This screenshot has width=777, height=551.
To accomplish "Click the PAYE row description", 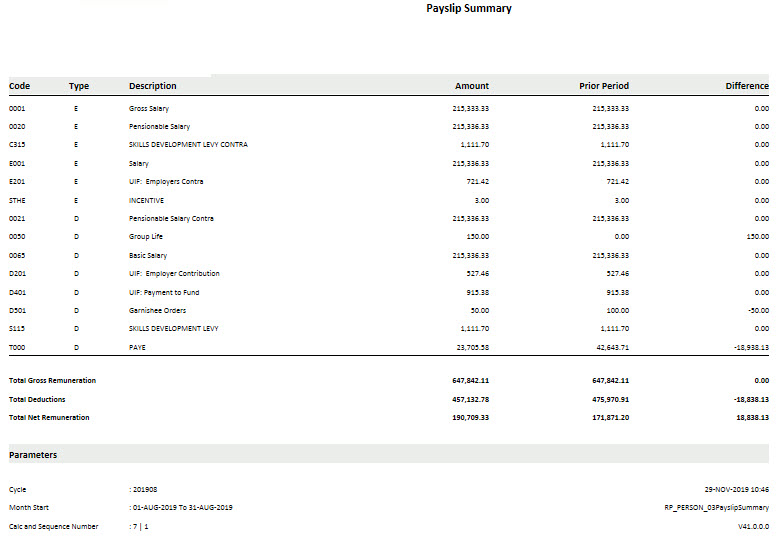I will [x=137, y=347].
